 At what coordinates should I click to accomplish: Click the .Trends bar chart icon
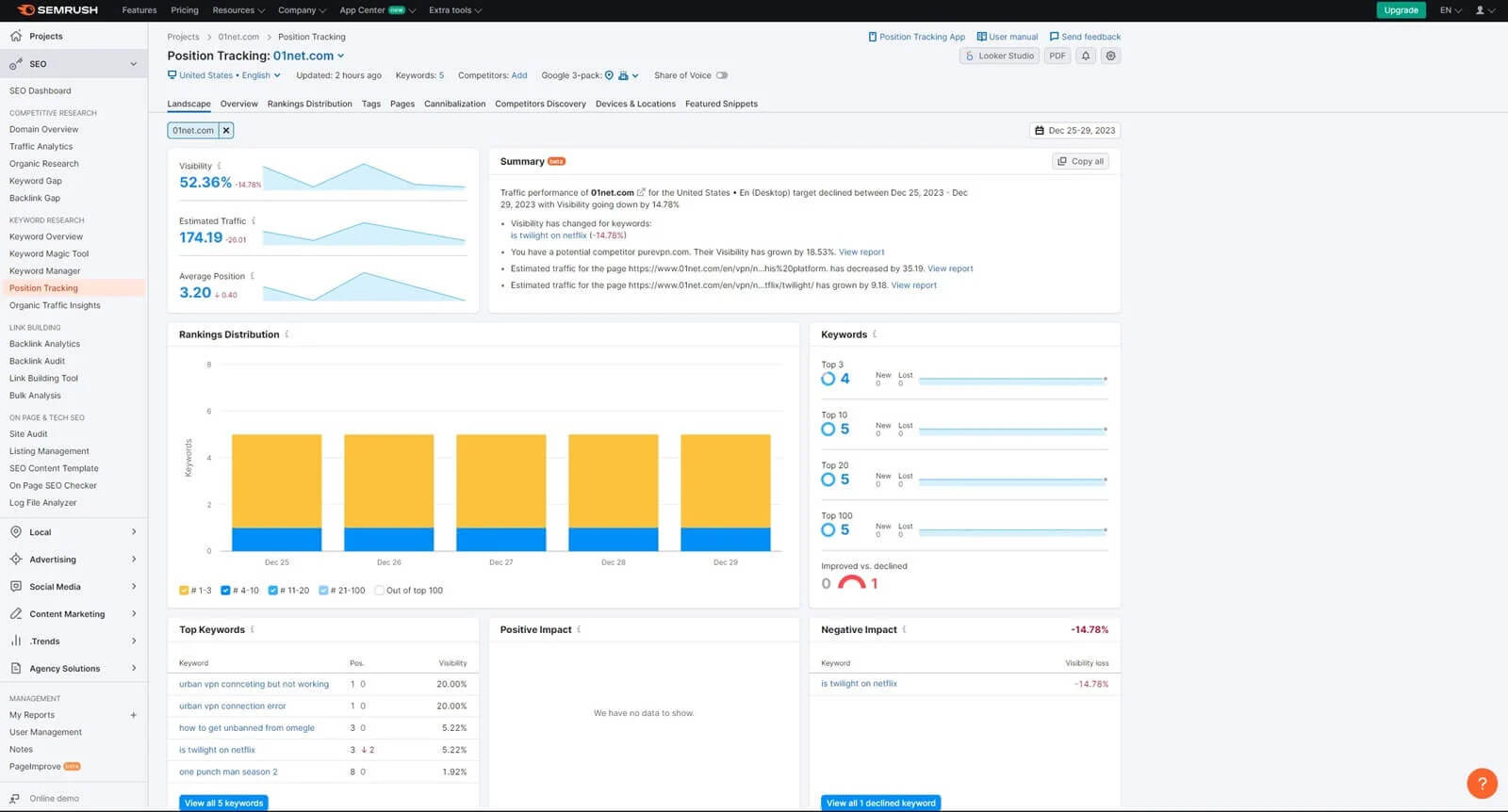(x=16, y=641)
